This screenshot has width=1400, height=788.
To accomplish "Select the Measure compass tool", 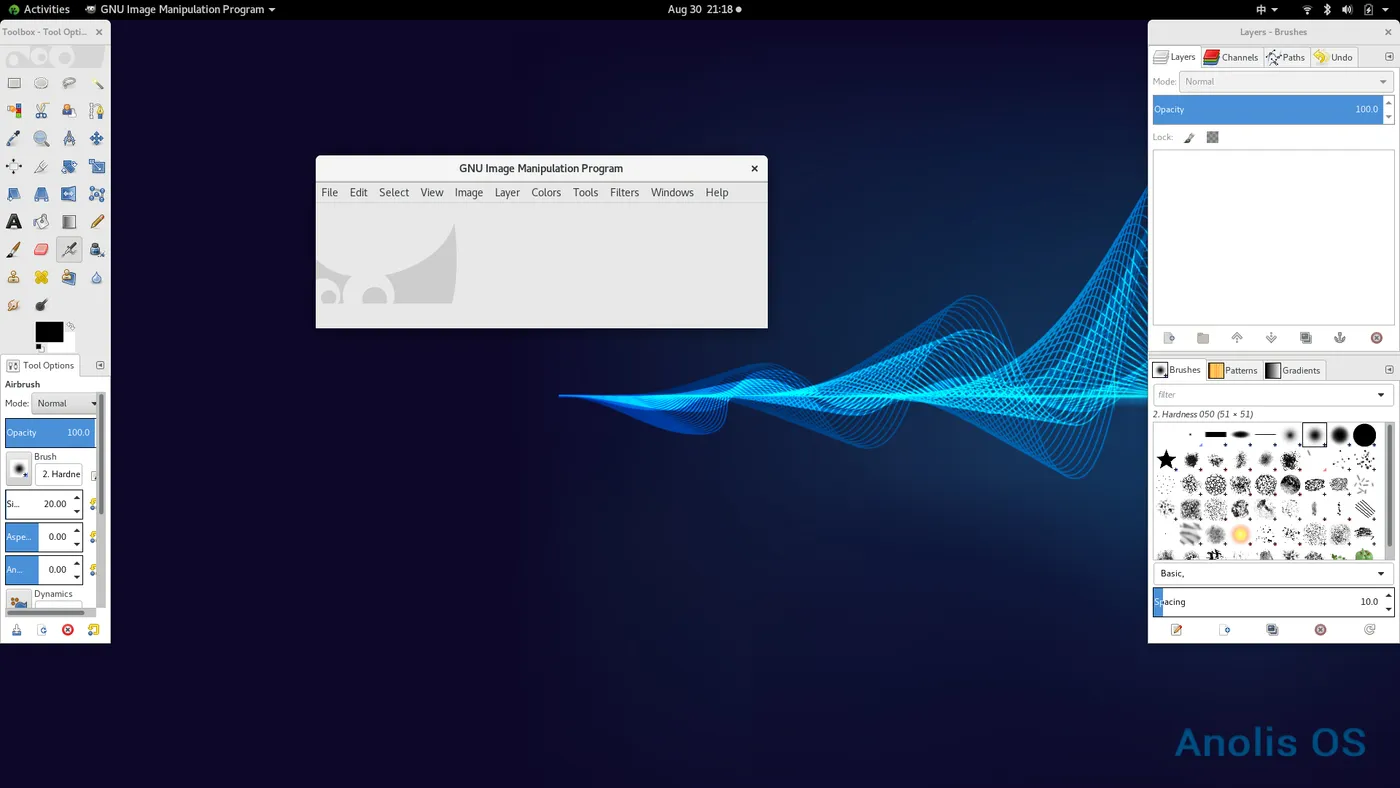I will coord(69,139).
